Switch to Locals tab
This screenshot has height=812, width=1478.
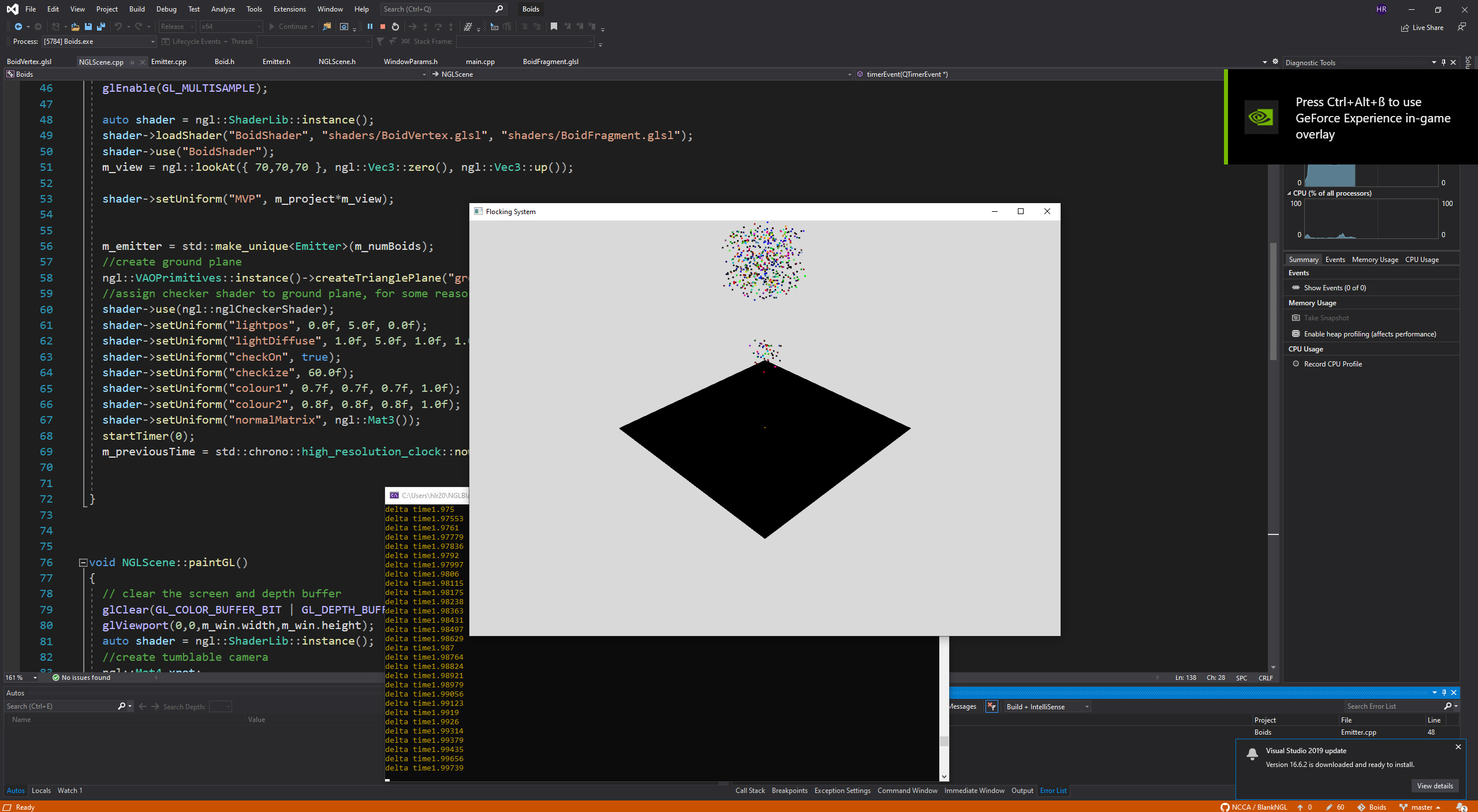click(x=41, y=790)
